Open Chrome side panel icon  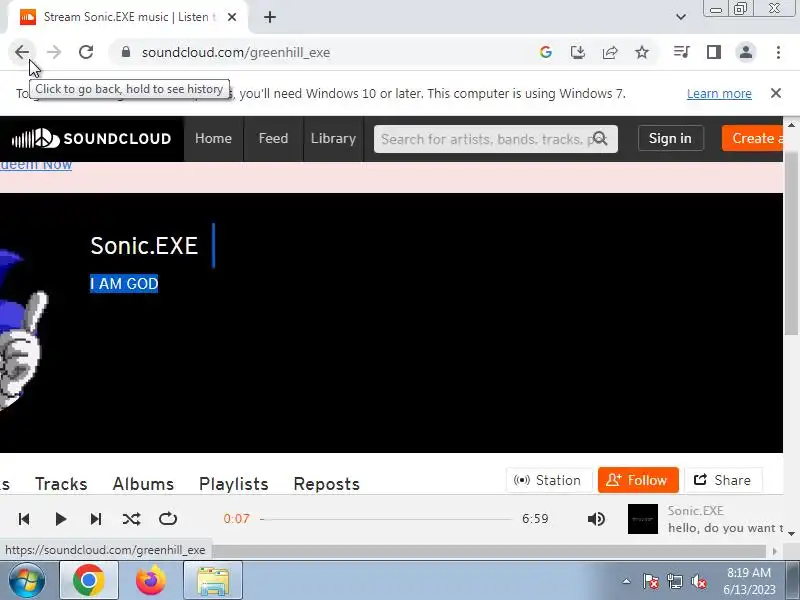(714, 52)
